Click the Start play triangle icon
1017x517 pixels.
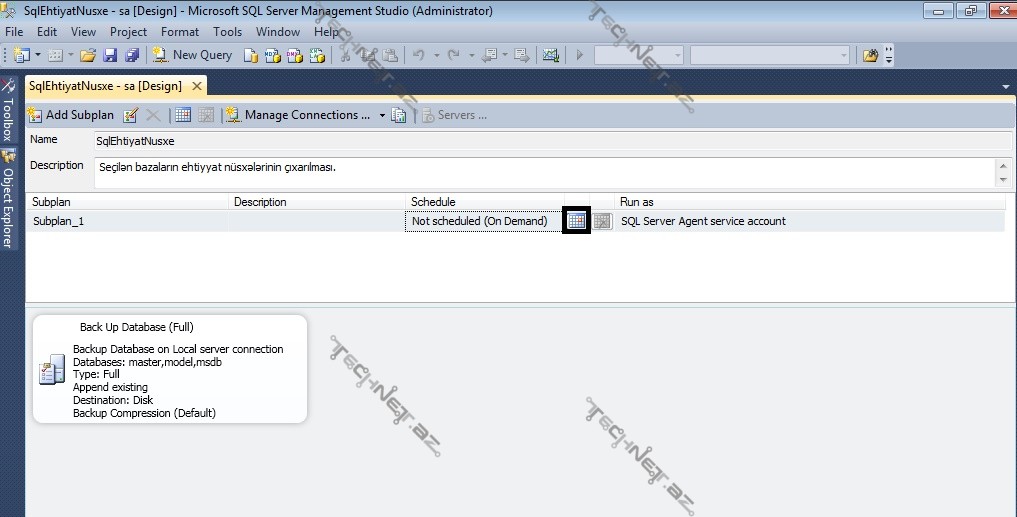click(x=580, y=55)
